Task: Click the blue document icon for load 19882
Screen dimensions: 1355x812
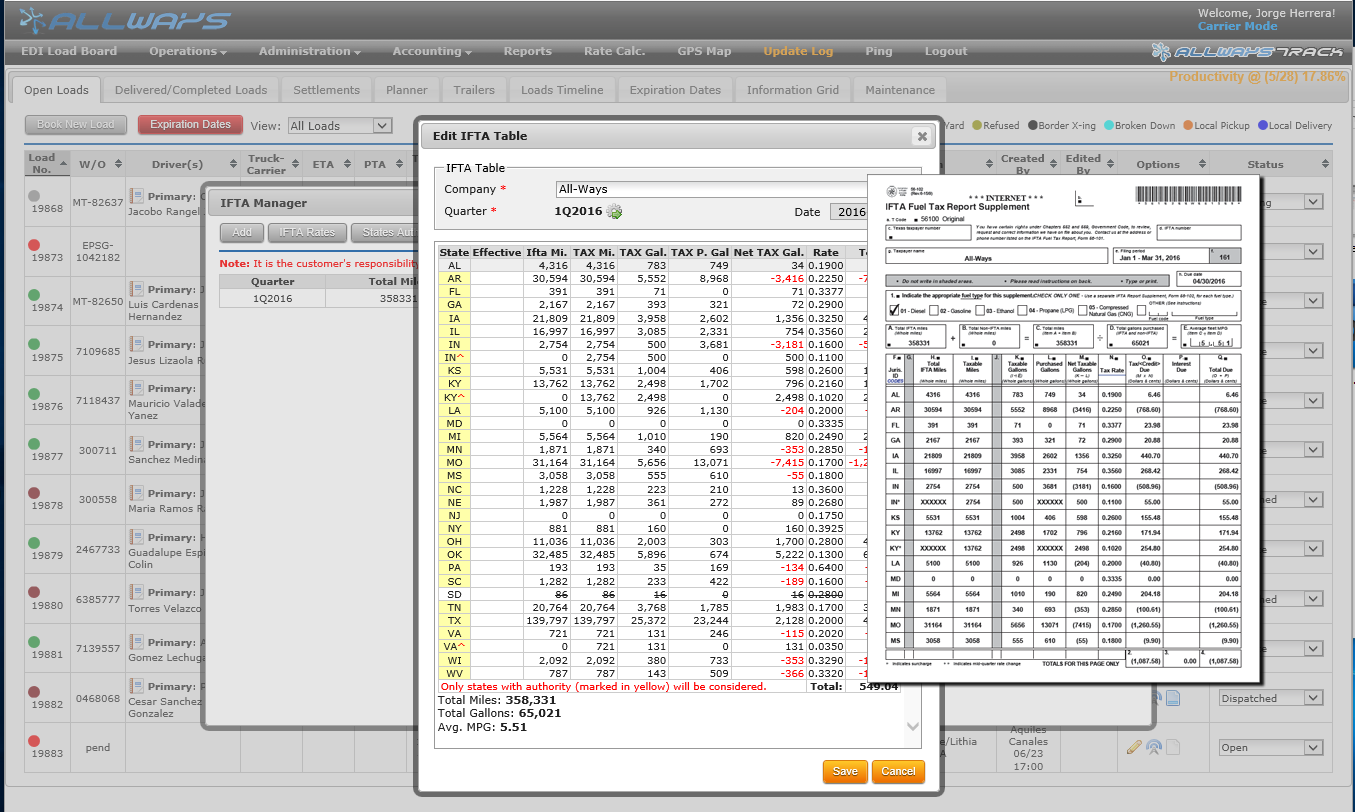Action: tap(1173, 698)
